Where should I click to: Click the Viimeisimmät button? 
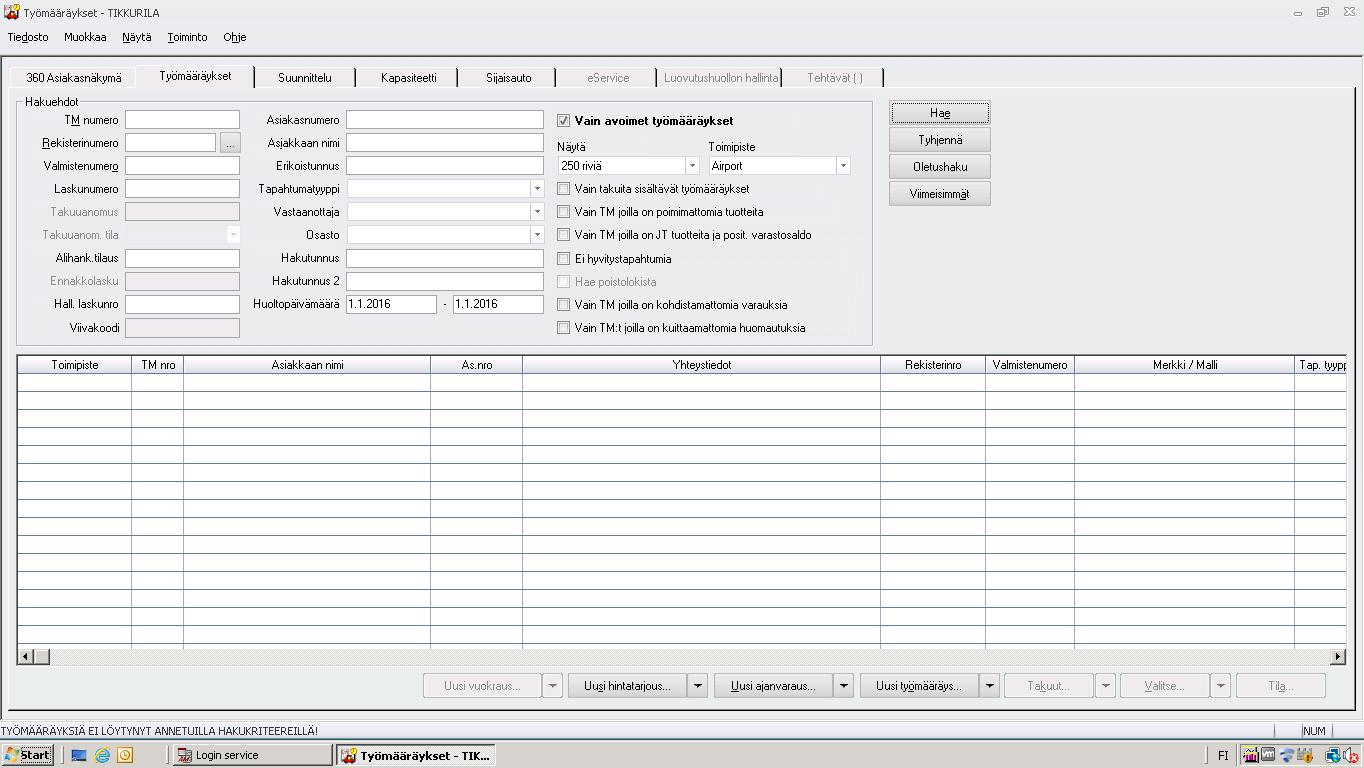(940, 194)
